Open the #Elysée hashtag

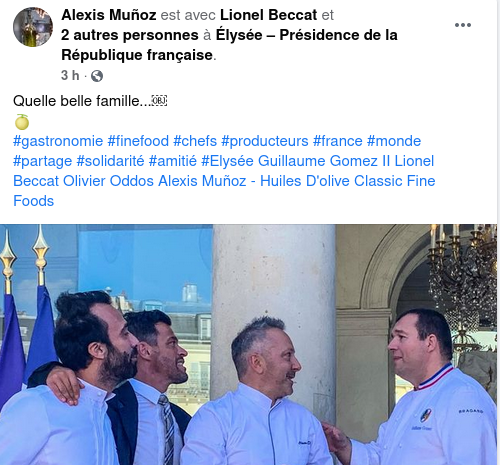click(227, 161)
